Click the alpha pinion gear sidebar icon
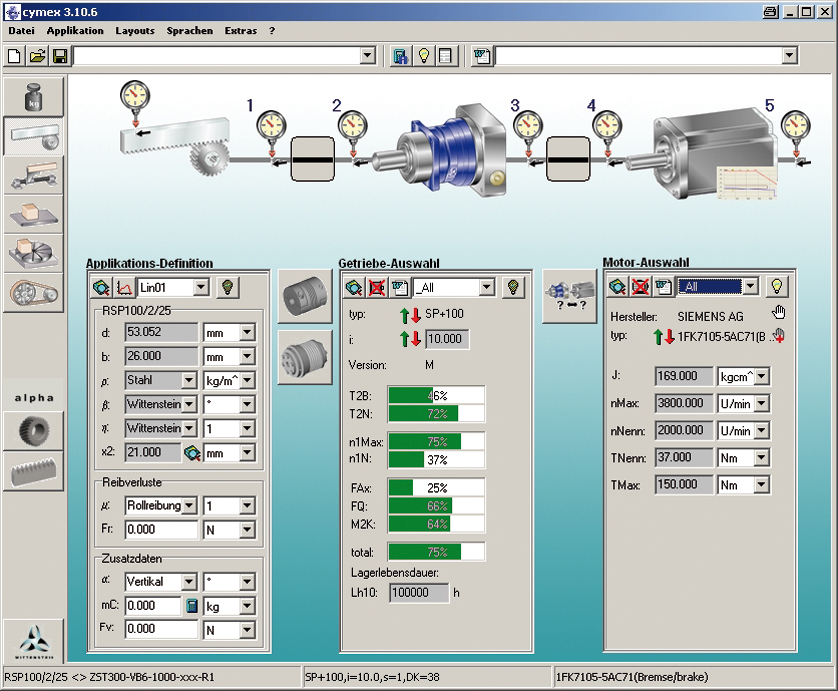The image size is (838, 691). point(34,431)
